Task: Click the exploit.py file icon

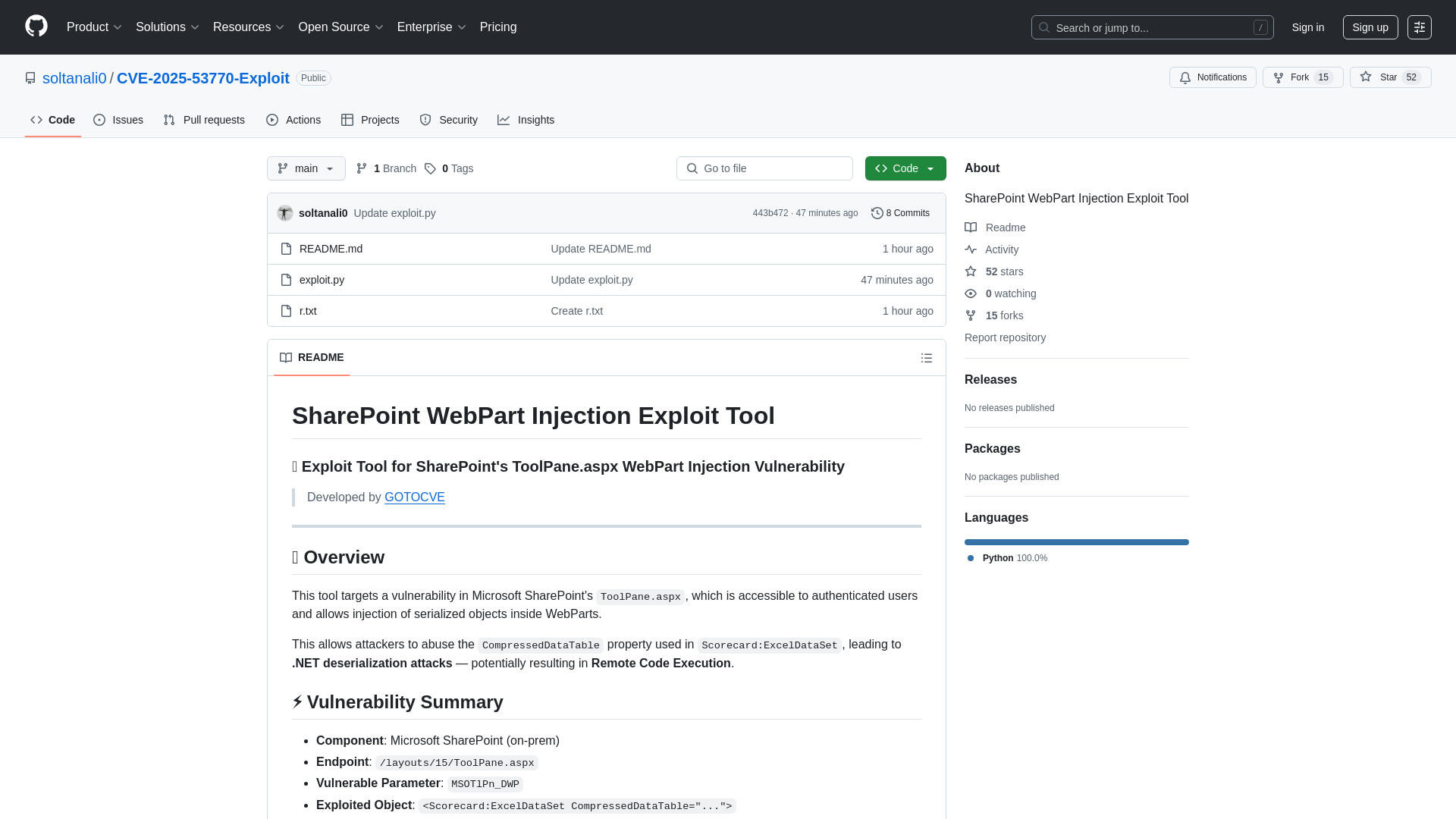Action: pos(286,280)
